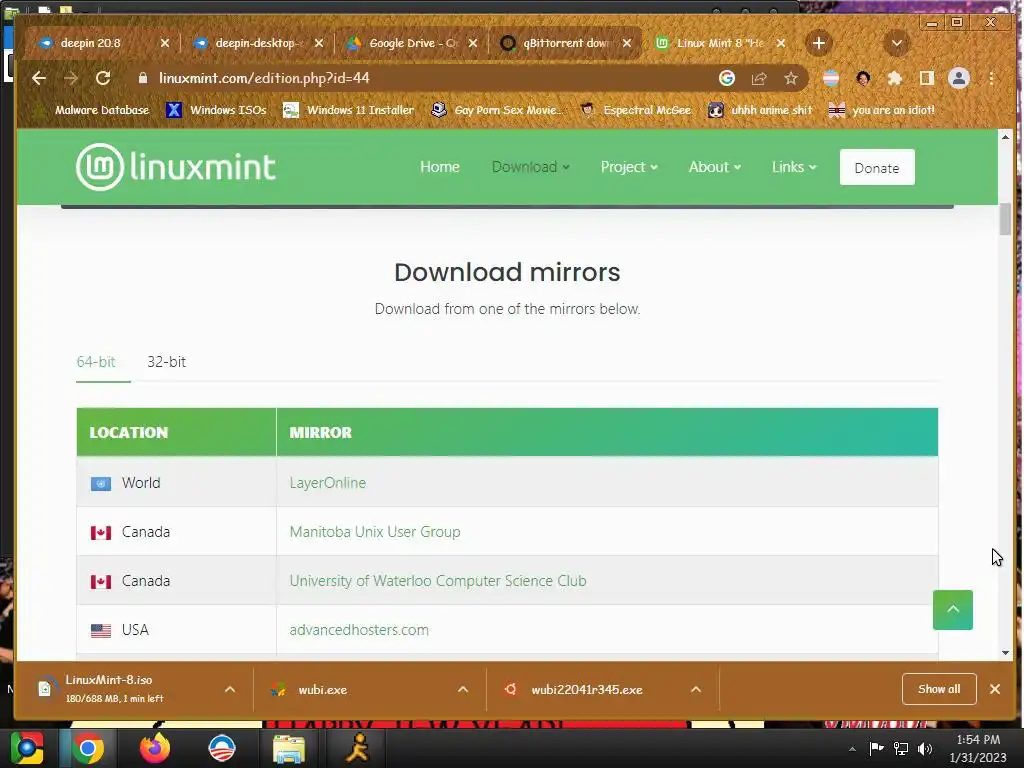Open Chrome three-dot menu

991,78
